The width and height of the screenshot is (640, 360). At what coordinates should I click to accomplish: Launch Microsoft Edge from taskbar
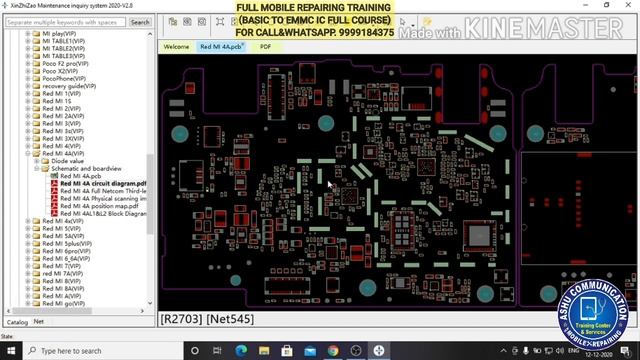[241, 351]
